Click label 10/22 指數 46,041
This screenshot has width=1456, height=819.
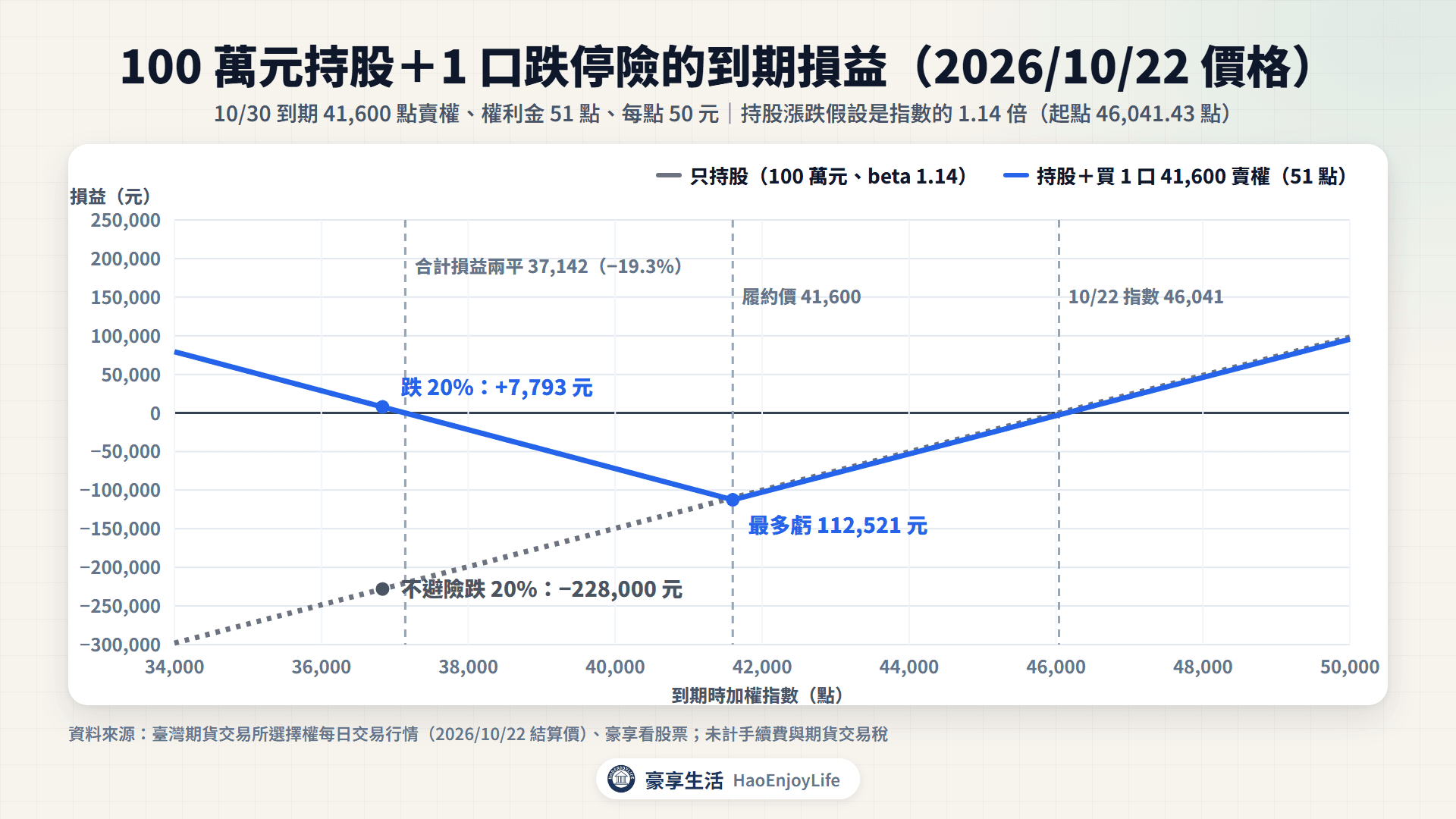pyautogui.click(x=1146, y=297)
